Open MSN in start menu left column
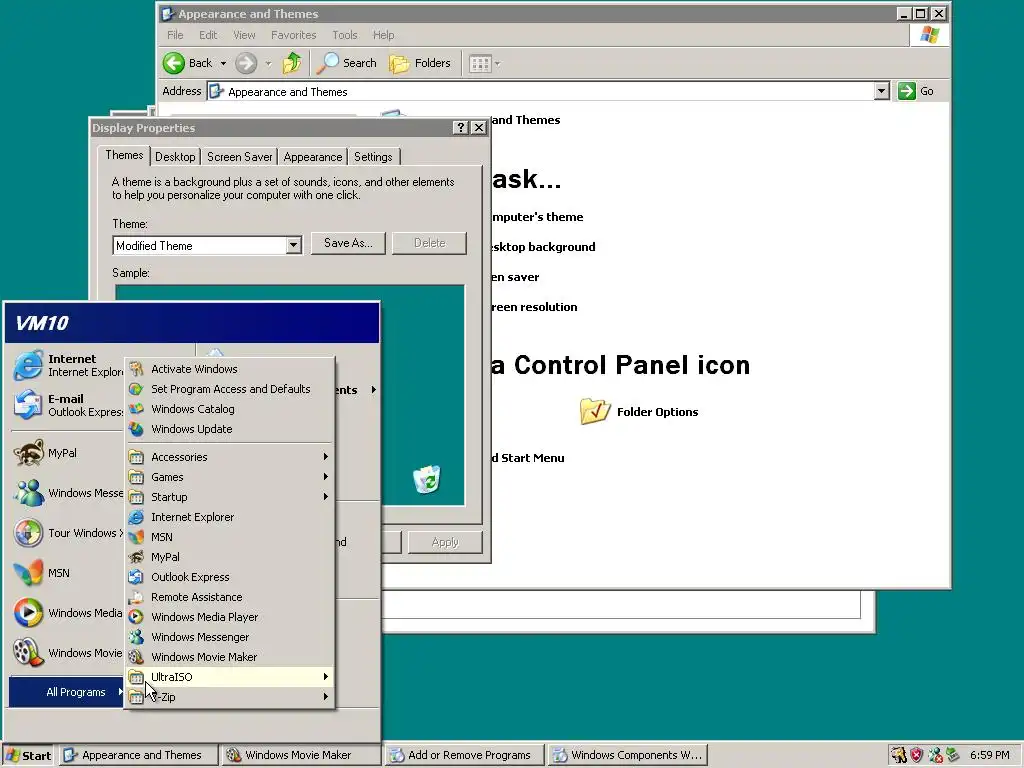1024x768 pixels. tap(68, 573)
